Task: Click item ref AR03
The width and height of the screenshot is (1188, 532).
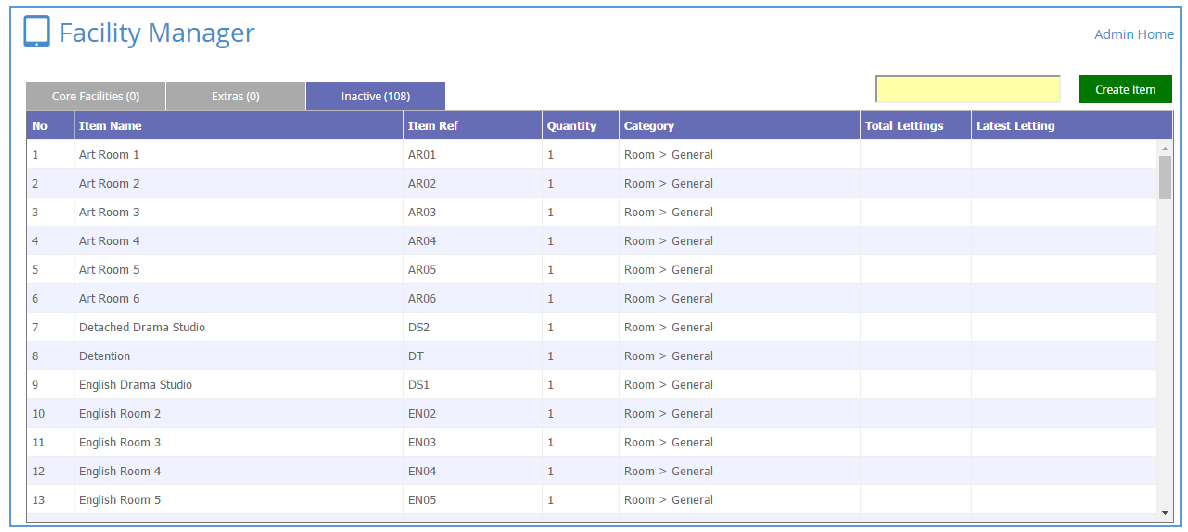Action: pos(422,212)
